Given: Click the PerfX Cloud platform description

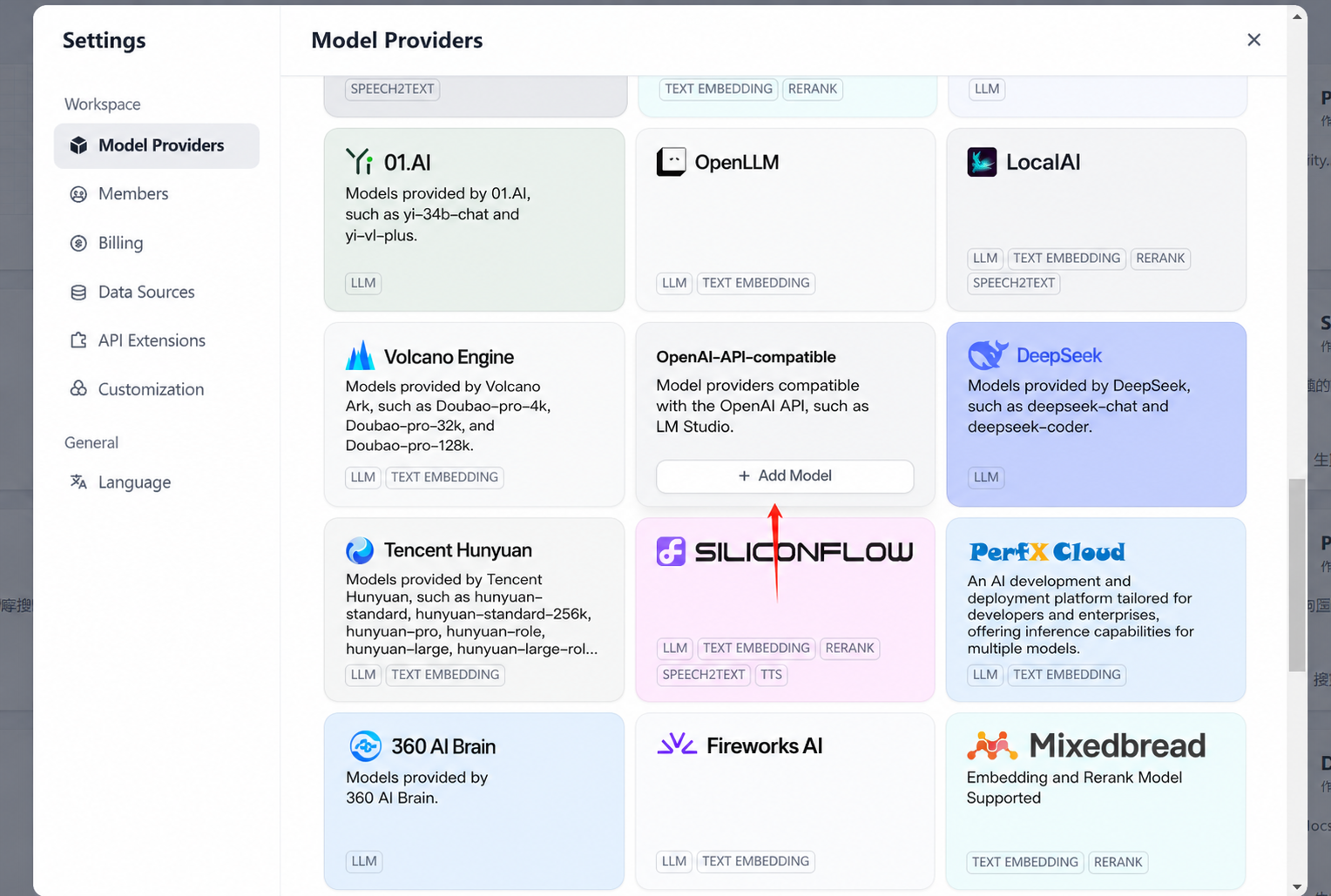Looking at the screenshot, I should (1080, 615).
